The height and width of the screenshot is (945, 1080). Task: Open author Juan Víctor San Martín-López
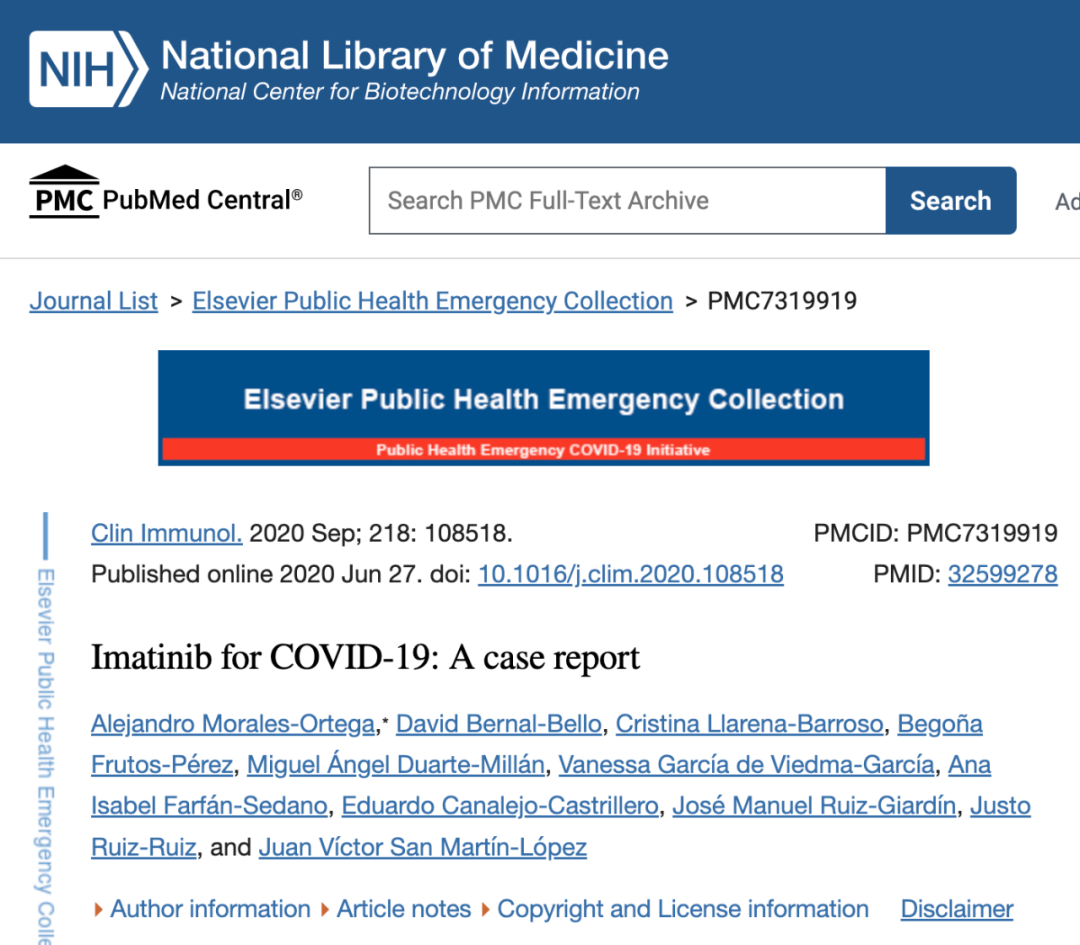click(423, 847)
